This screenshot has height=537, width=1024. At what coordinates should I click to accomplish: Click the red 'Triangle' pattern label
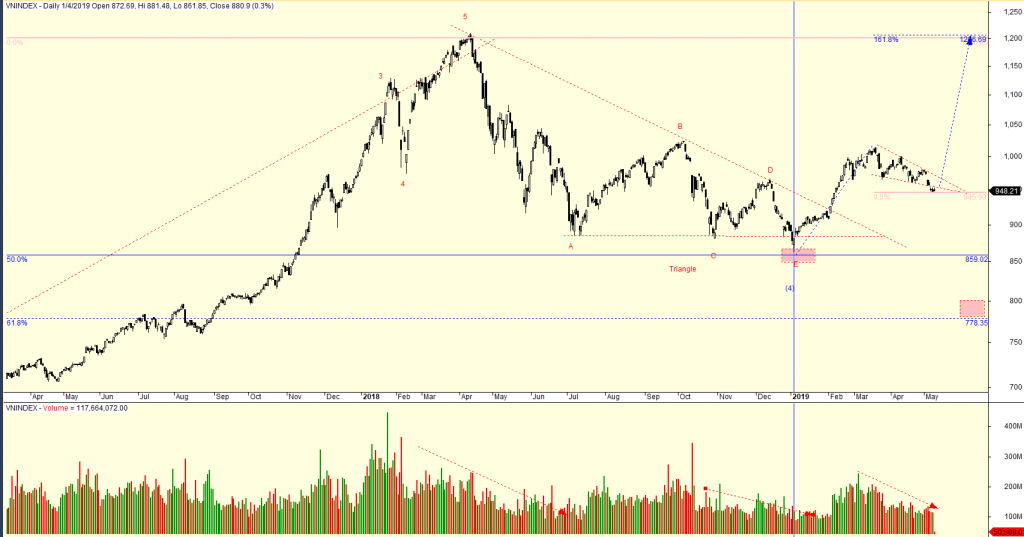(683, 269)
